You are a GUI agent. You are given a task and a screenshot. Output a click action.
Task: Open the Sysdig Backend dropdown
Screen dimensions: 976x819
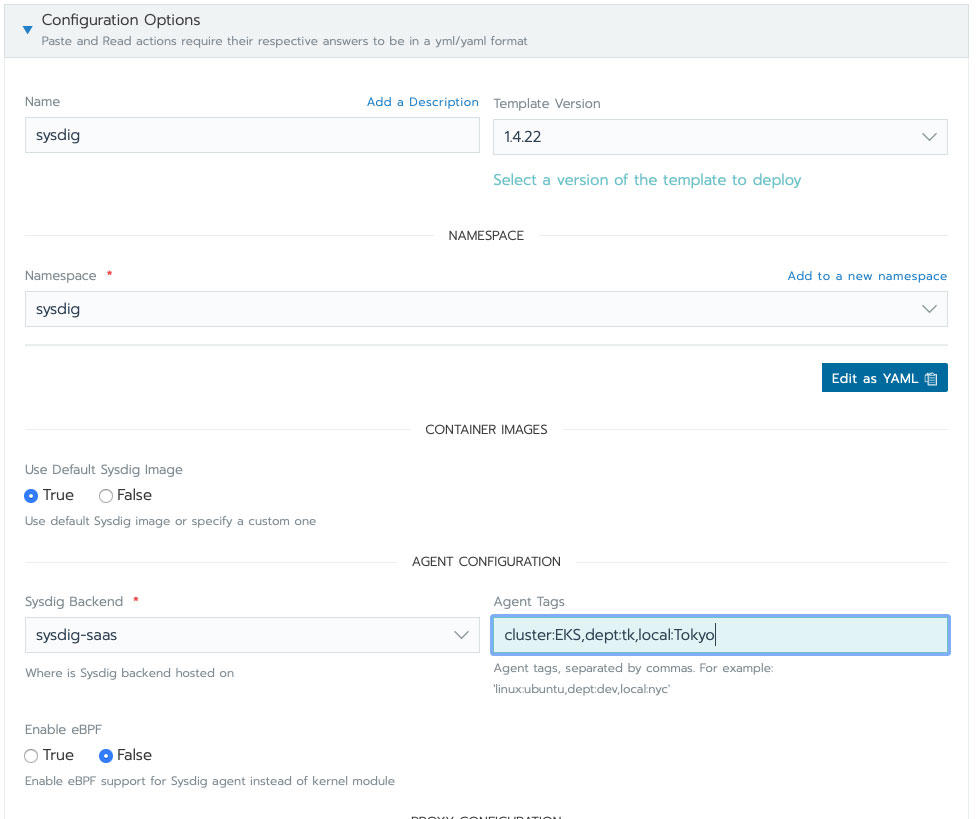252,635
